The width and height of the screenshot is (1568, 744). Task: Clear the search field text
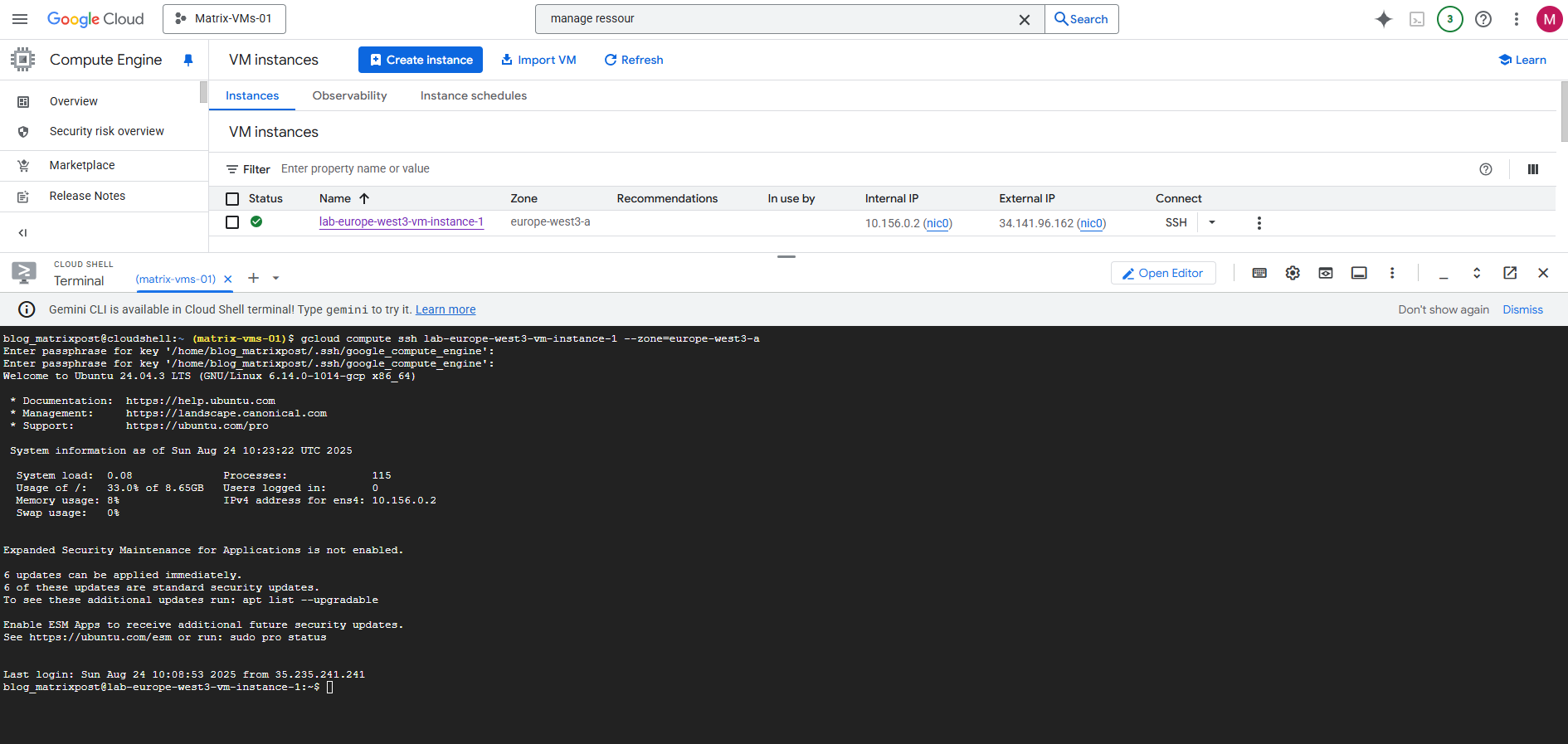click(1025, 19)
